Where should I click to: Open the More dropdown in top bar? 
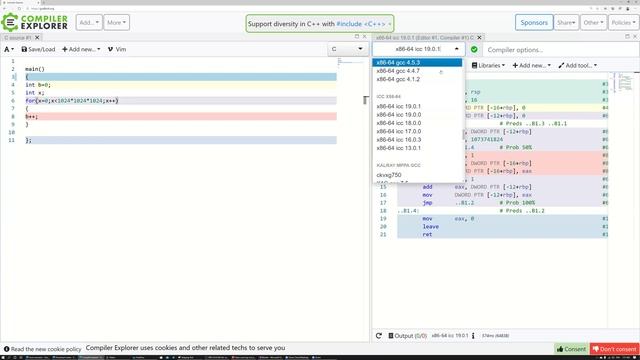tap(117, 22)
